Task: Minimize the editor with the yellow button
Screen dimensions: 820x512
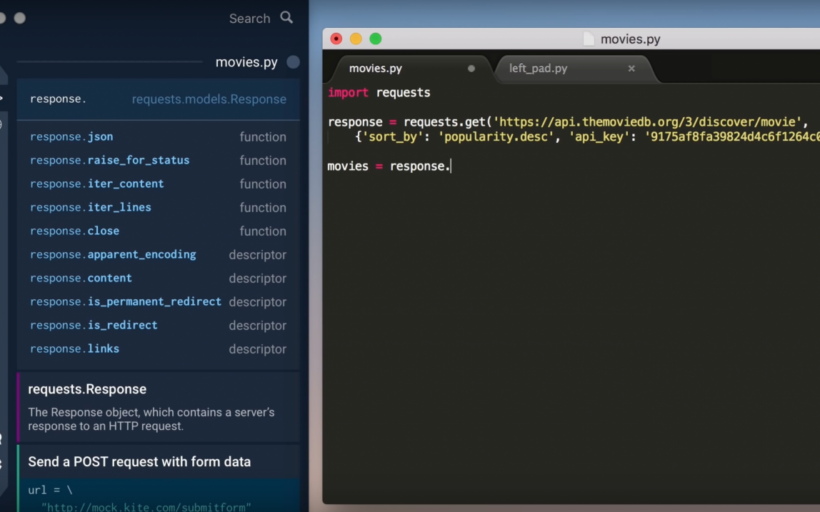Action: pos(356,39)
